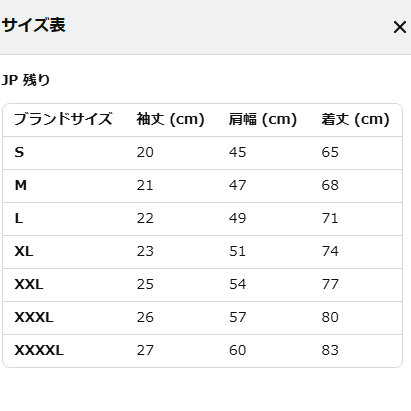Click the 肩幅 (cm) column header

pos(263,119)
